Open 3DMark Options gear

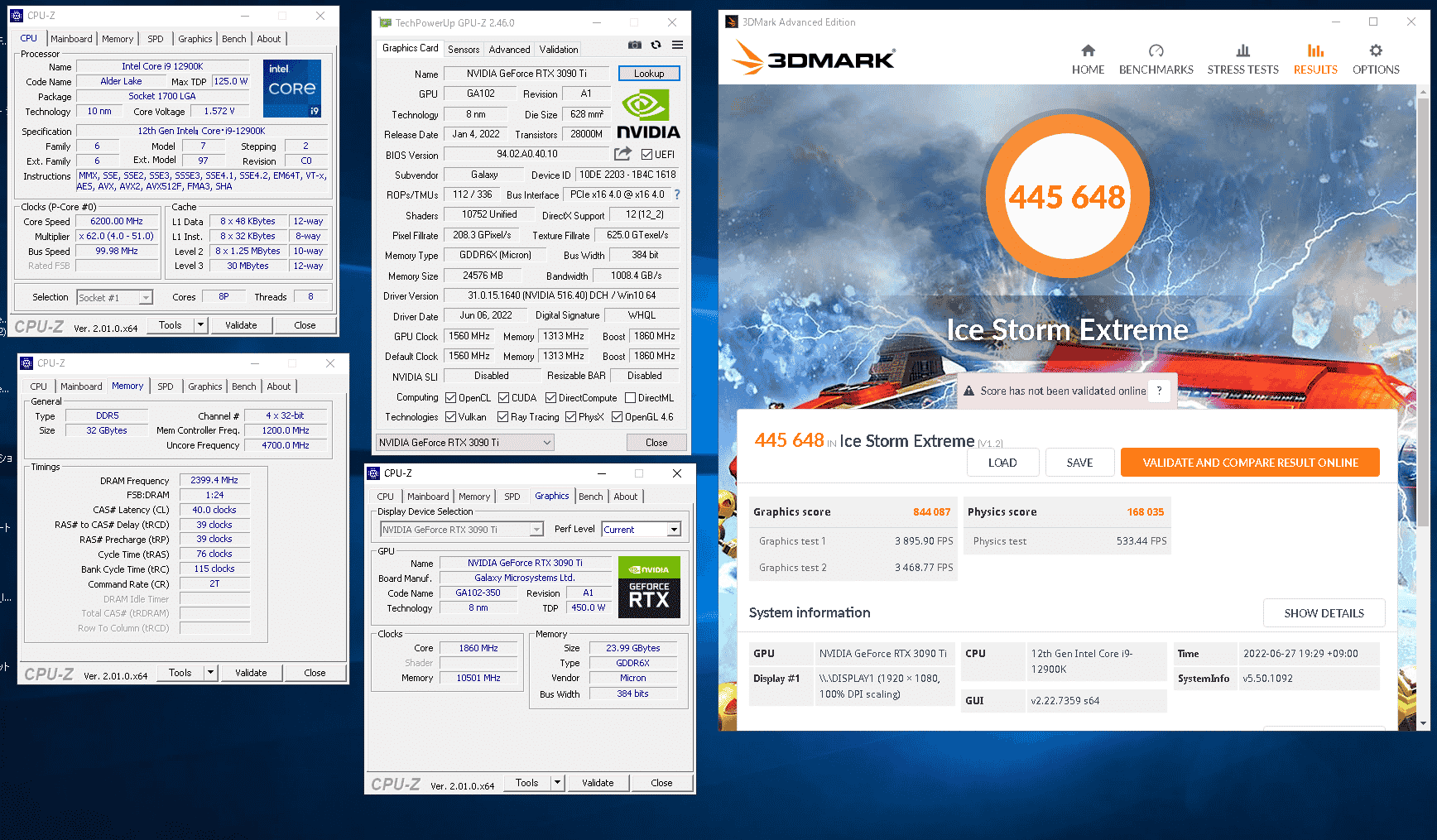point(1375,60)
